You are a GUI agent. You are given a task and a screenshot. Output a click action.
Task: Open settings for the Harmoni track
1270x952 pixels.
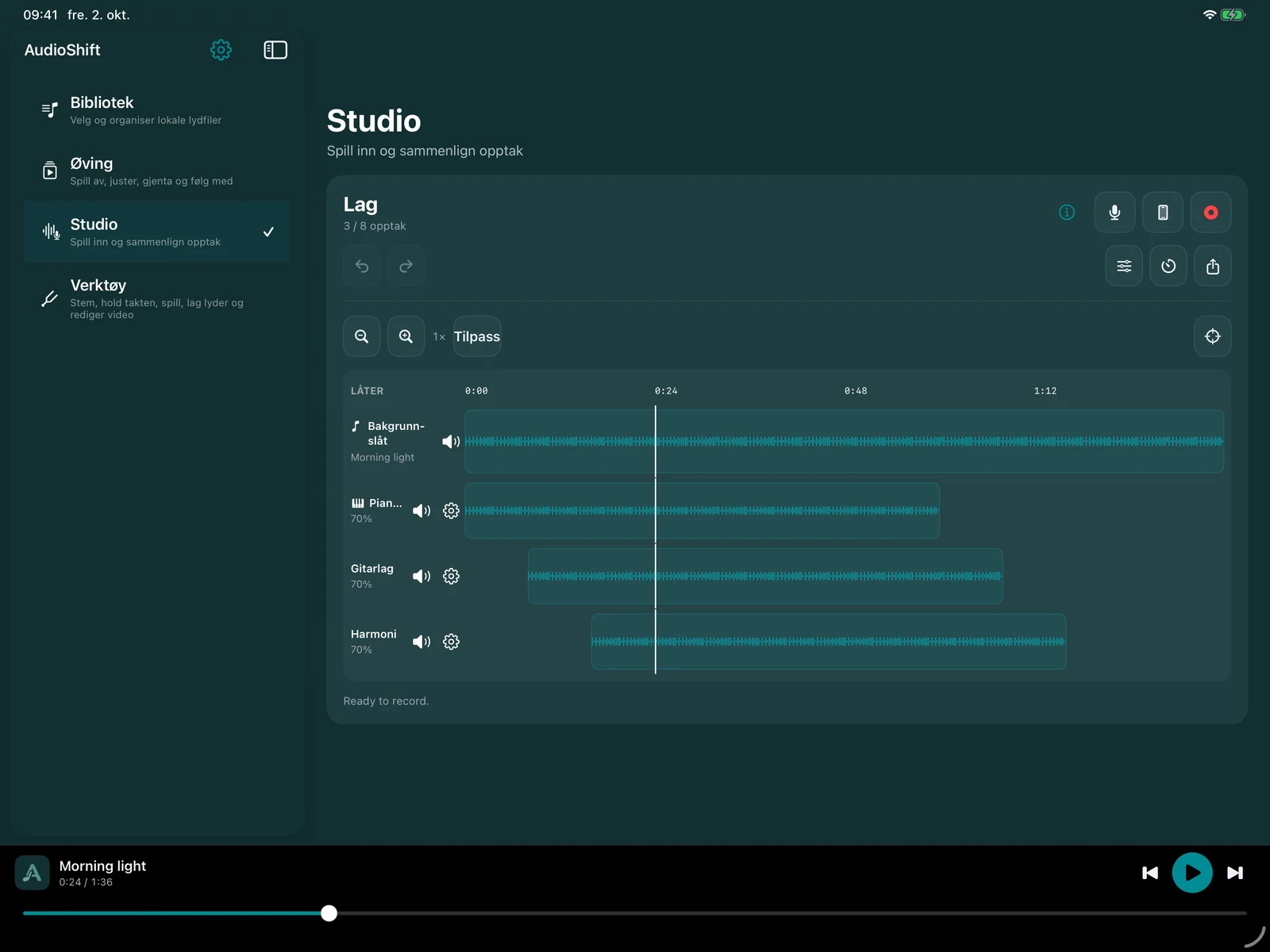[451, 642]
